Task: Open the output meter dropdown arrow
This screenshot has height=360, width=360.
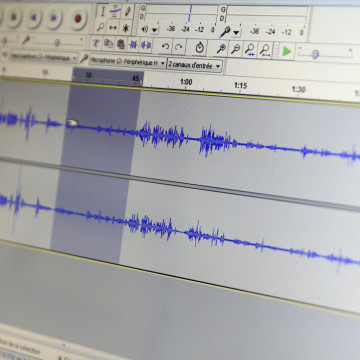Action: coord(154,30)
